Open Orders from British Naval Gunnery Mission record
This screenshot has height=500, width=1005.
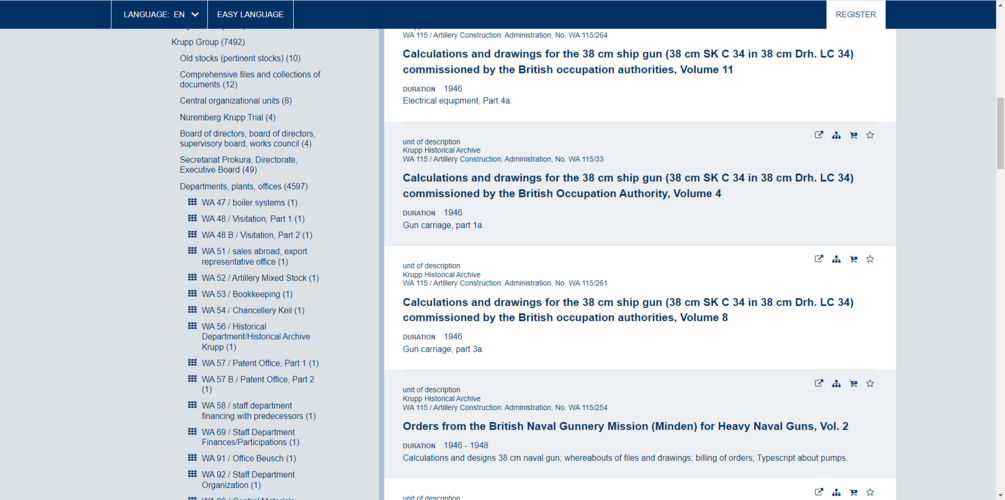click(x=626, y=426)
